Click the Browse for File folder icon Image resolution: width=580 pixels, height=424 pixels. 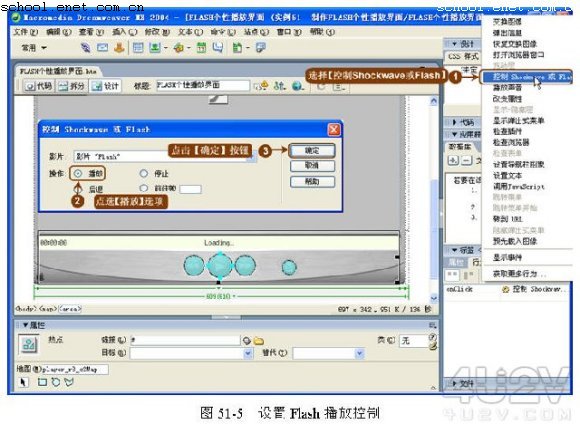(x=259, y=341)
